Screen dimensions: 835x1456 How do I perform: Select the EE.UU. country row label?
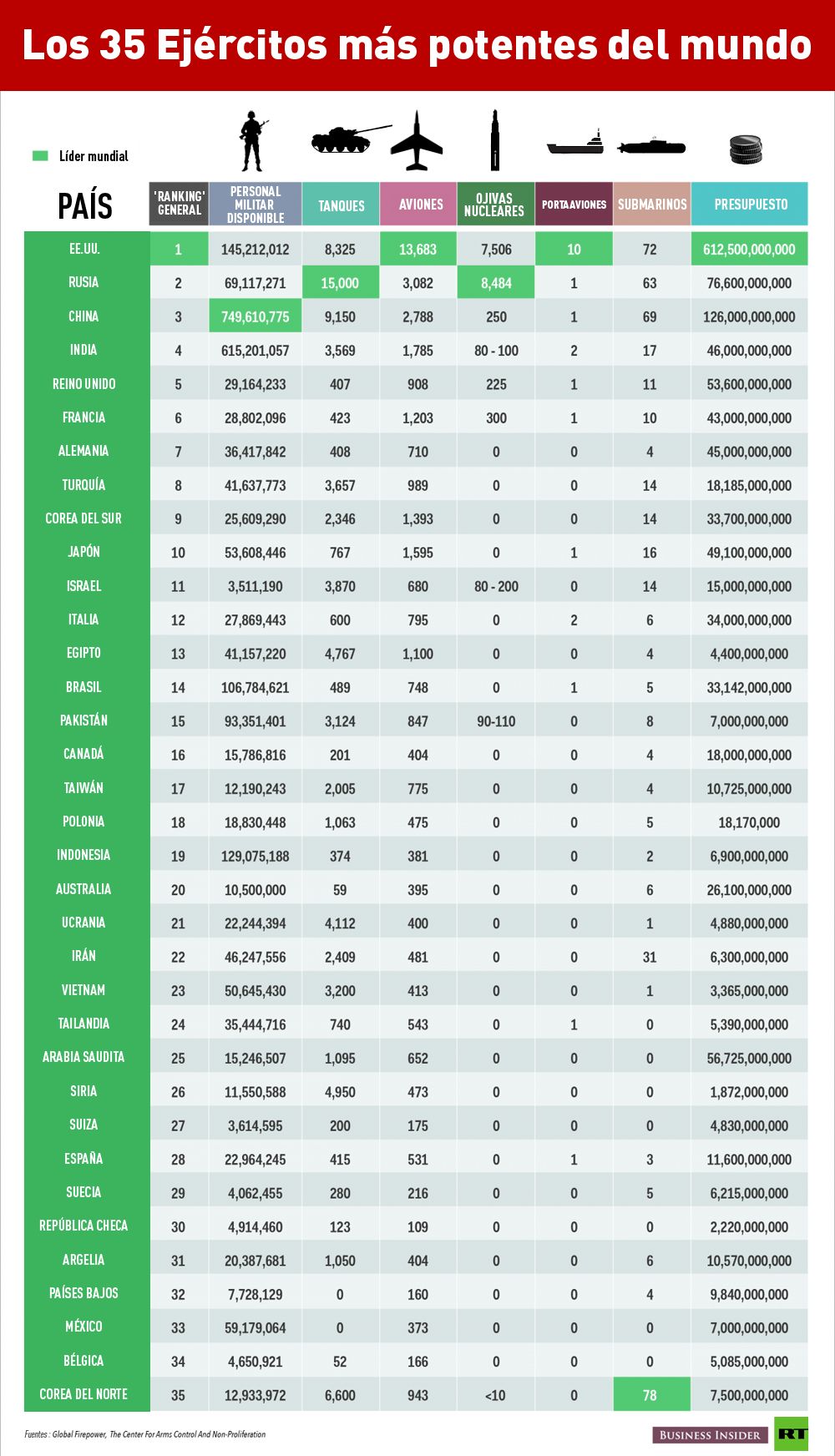click(84, 249)
